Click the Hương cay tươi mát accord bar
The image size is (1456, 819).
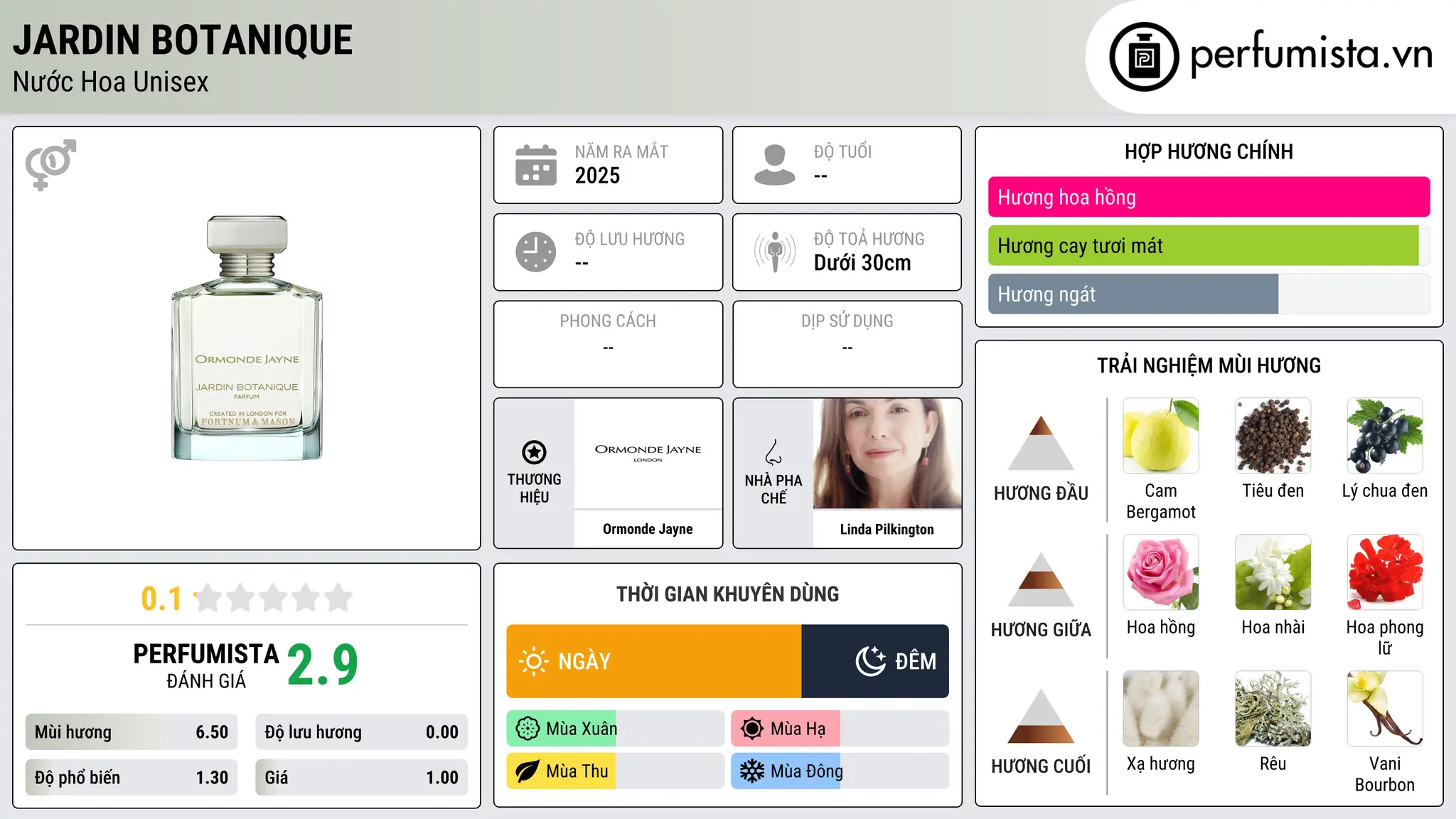(x=1209, y=245)
